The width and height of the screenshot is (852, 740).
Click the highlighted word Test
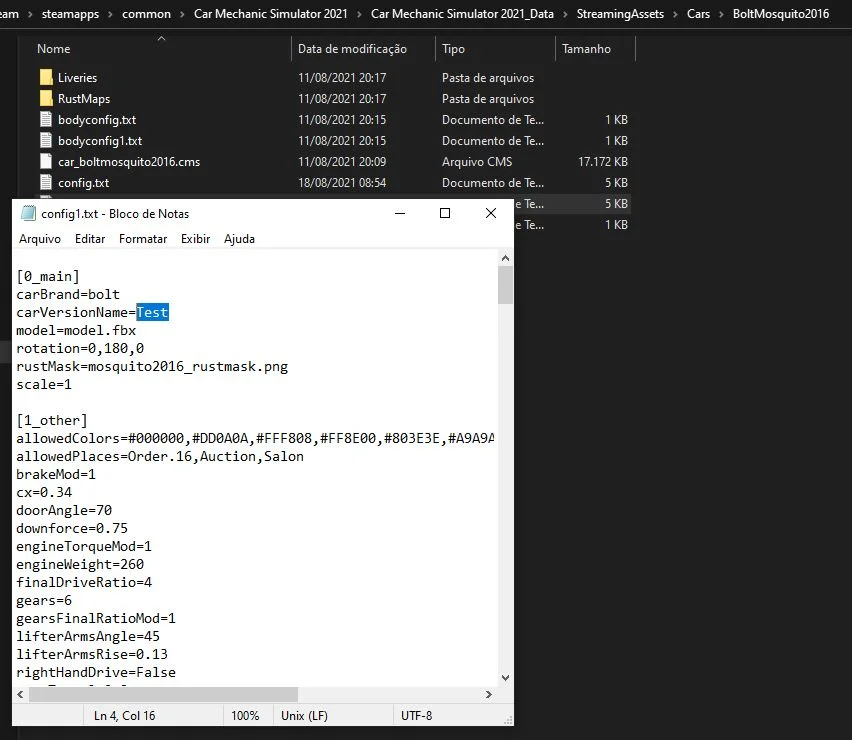point(153,312)
